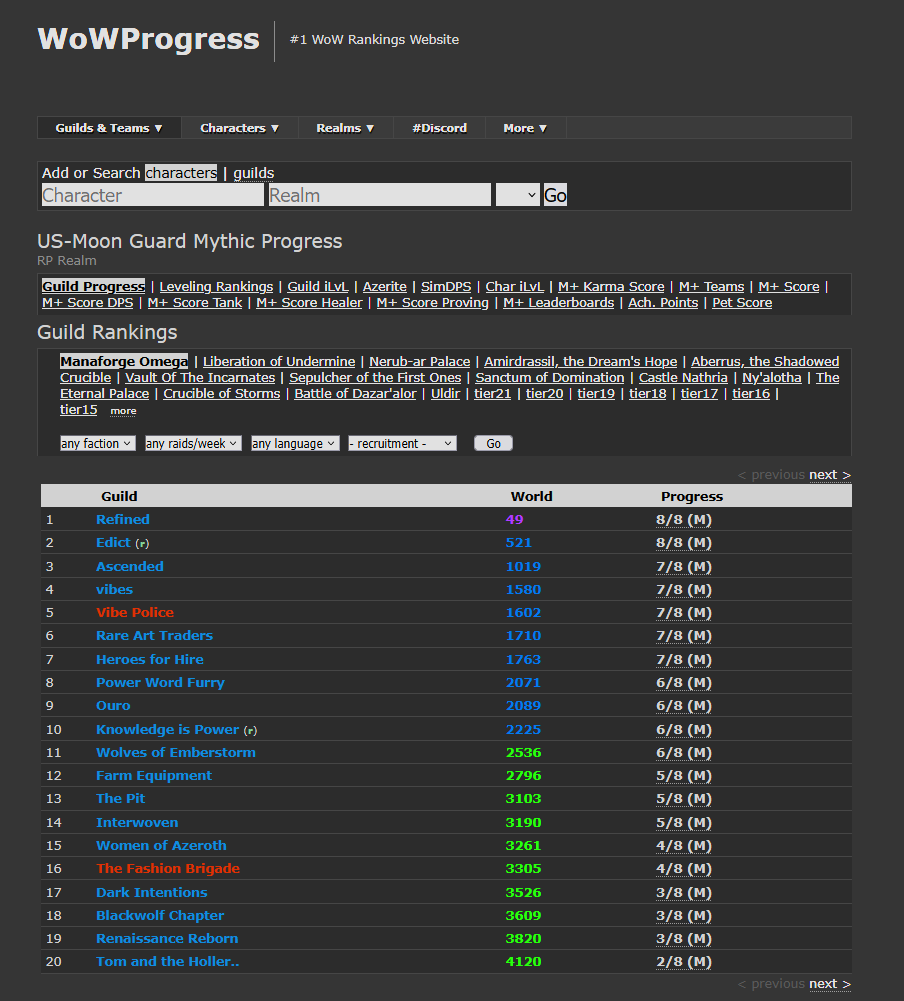Open the M+ Score DPS link
Viewport: 904px width, 1001px height.
87,303
